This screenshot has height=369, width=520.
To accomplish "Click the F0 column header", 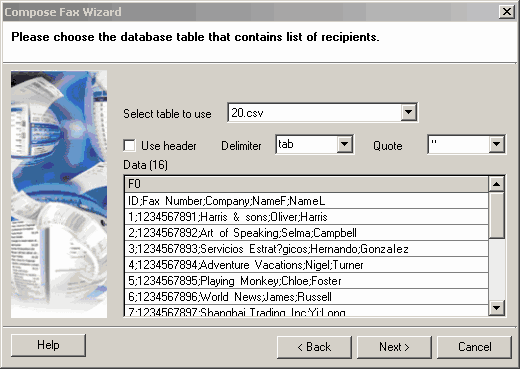I will tap(306, 184).
